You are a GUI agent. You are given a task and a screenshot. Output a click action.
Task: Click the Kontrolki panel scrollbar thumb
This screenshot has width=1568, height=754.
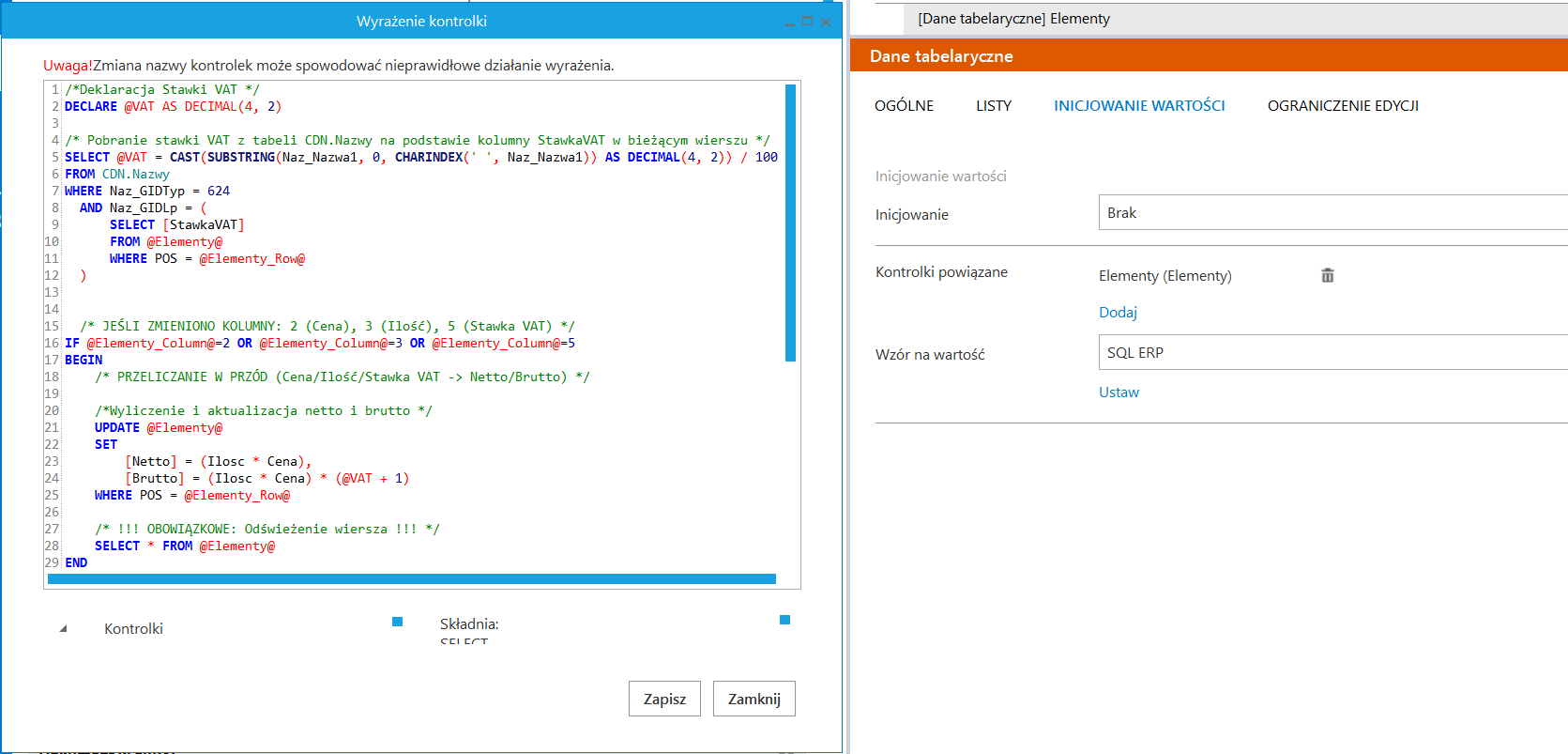397,622
